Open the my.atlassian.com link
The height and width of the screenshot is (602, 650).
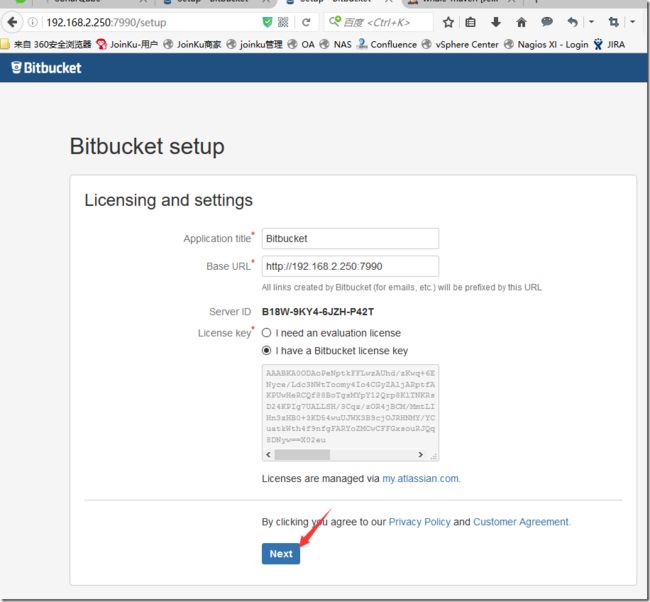click(x=420, y=478)
